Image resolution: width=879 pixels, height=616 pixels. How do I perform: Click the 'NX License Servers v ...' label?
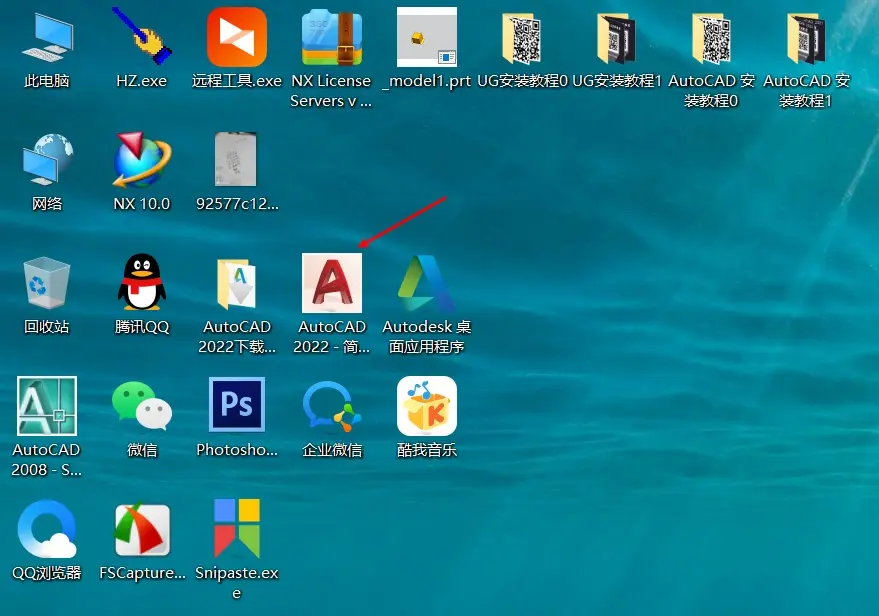coord(331,91)
